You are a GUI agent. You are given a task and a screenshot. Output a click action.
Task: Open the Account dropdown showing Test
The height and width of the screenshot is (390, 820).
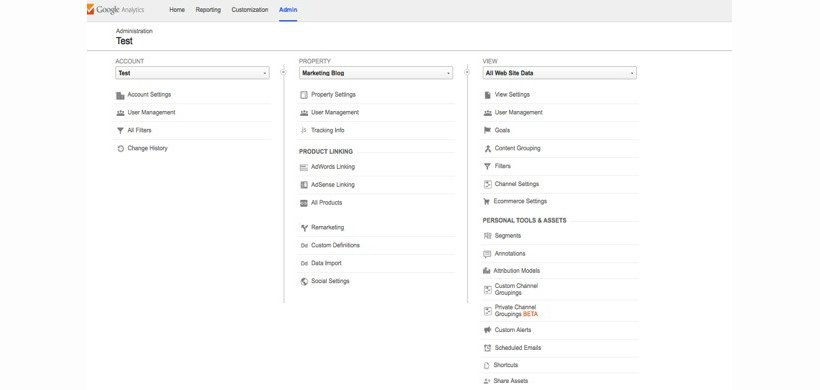192,73
